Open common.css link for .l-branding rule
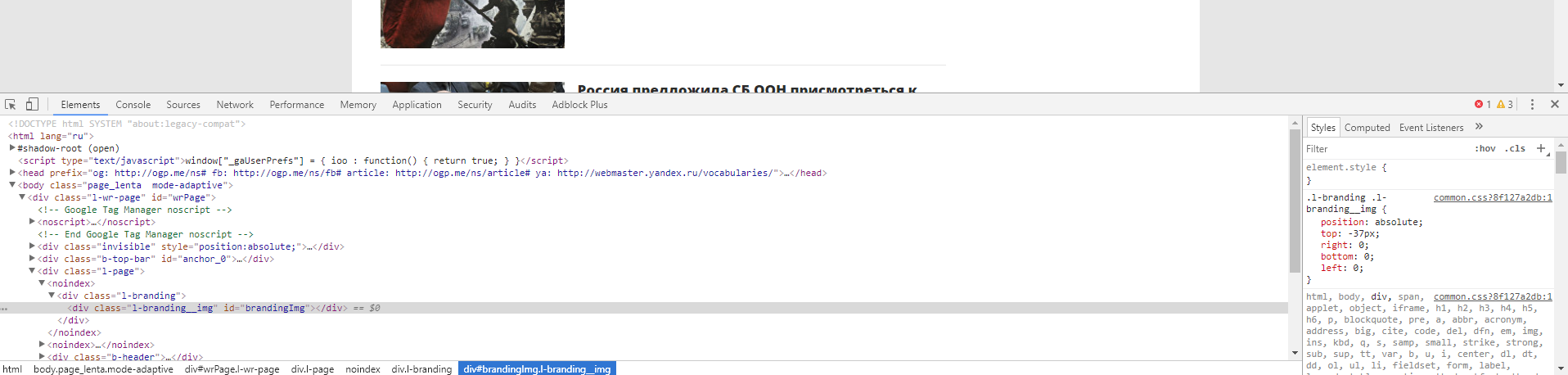 tap(1493, 197)
